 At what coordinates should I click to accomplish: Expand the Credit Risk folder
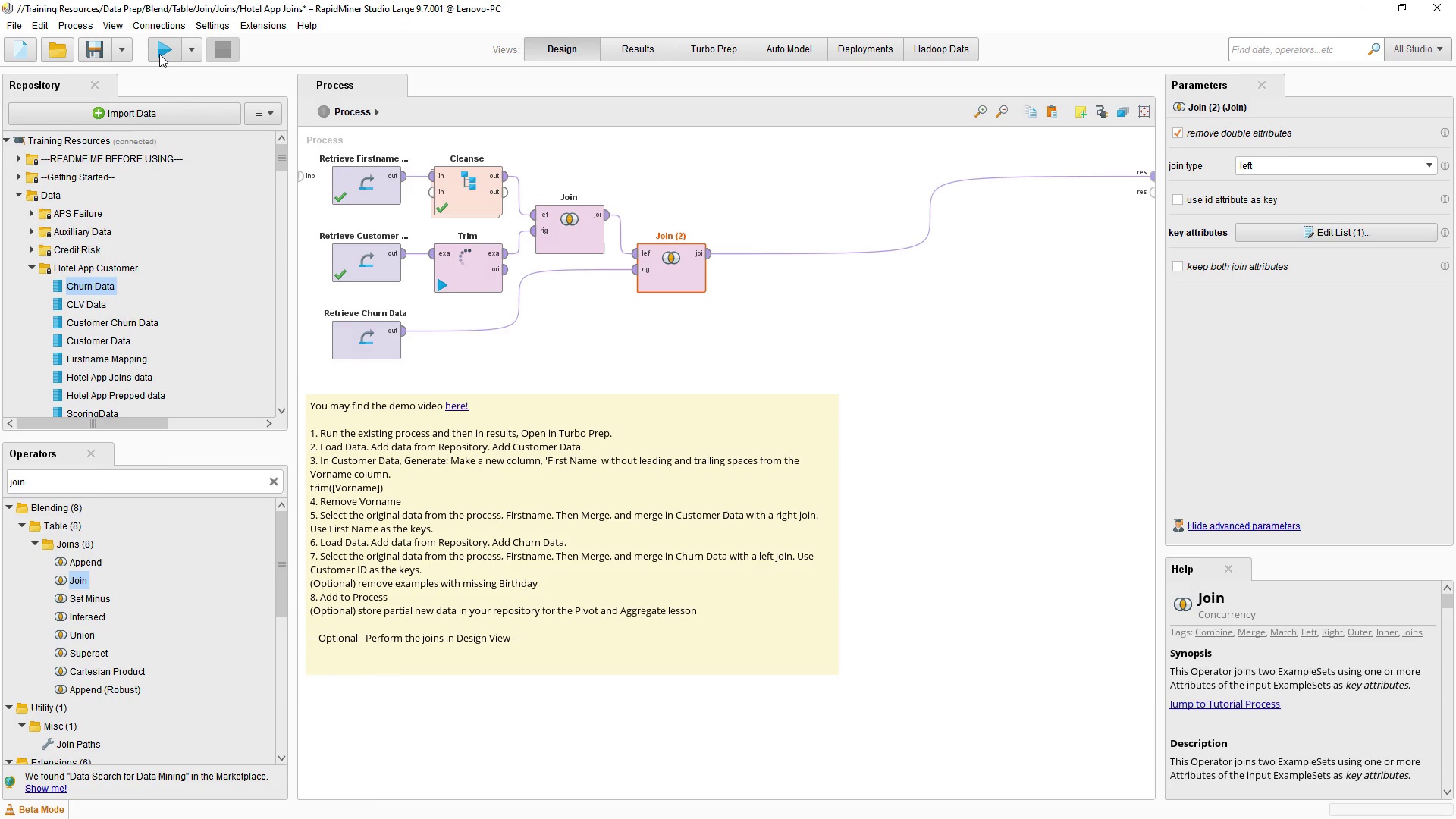click(x=32, y=250)
